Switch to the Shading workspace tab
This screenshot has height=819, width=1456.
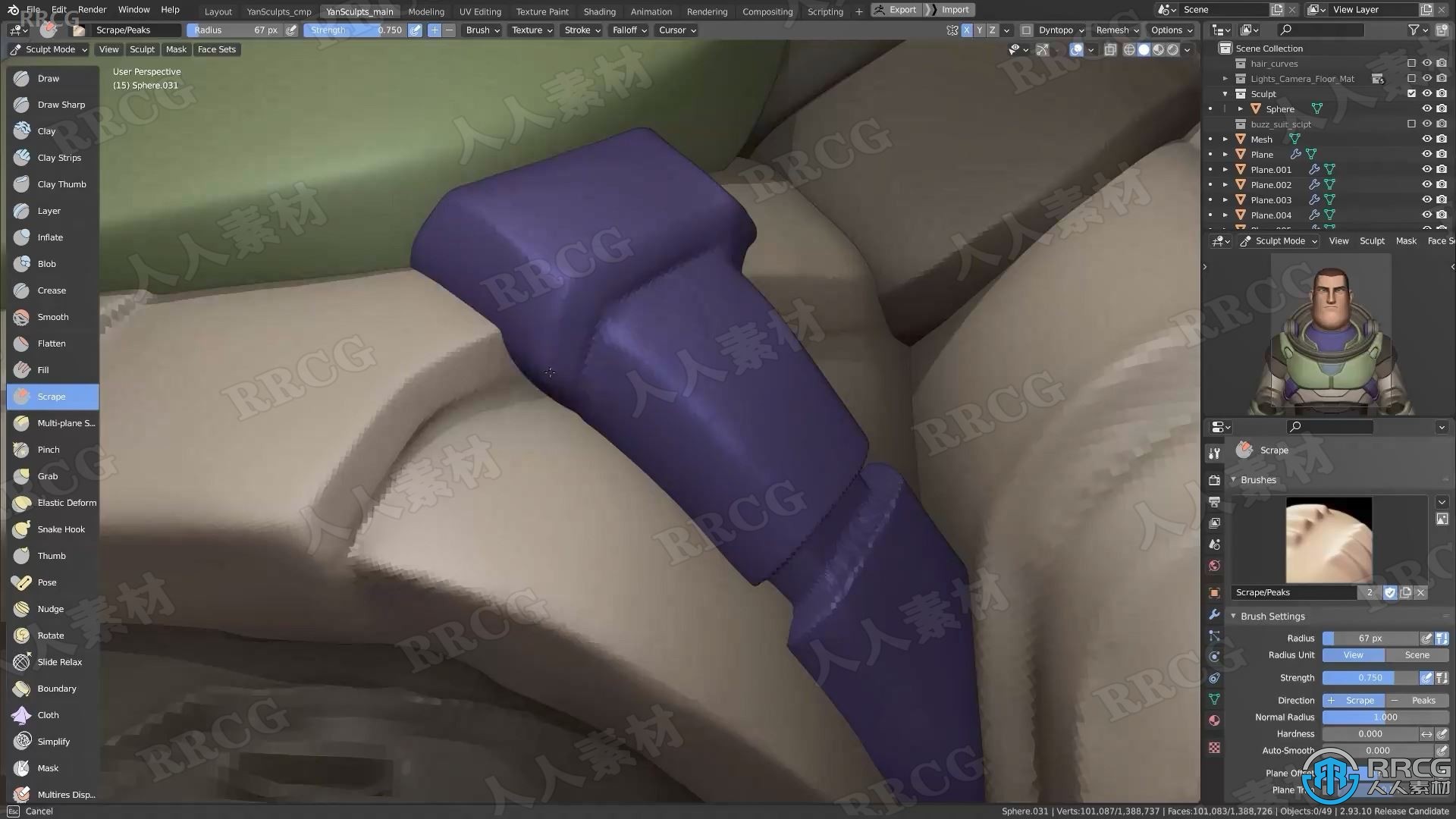pos(599,11)
